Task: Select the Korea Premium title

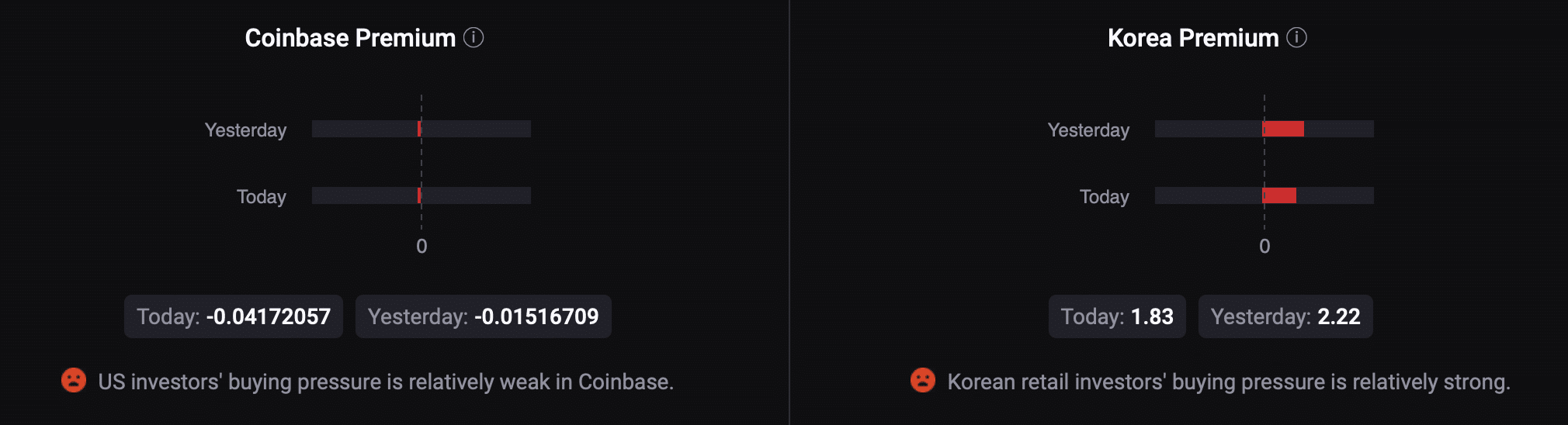Action: (x=1193, y=38)
